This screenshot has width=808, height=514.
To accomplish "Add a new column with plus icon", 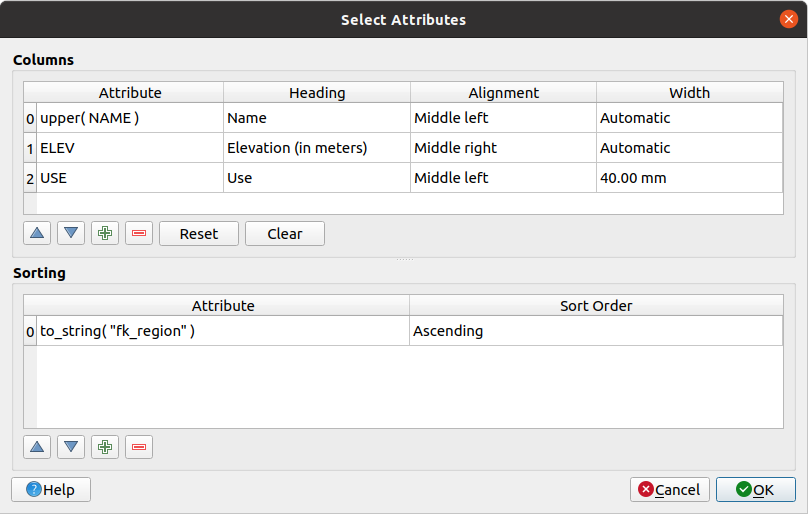I will click(105, 234).
